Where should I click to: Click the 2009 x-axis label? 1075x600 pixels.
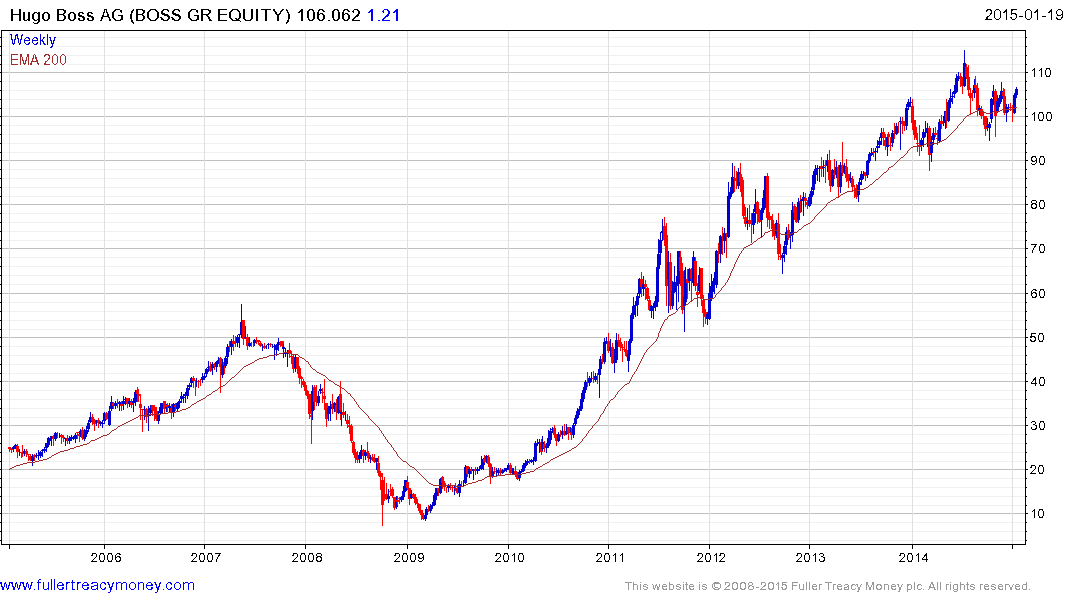tap(409, 557)
